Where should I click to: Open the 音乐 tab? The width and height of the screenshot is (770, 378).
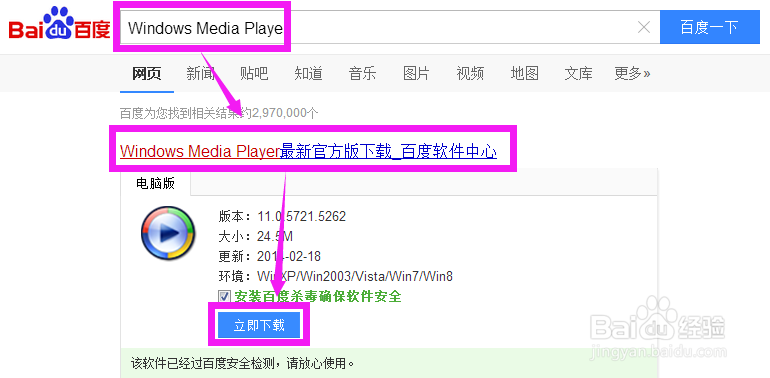click(x=362, y=74)
